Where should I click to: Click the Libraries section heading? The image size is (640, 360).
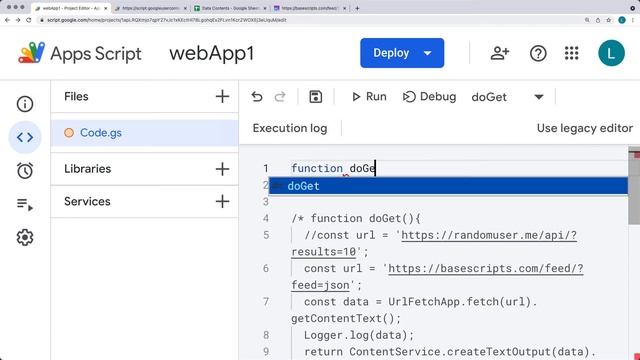pyautogui.click(x=87, y=169)
